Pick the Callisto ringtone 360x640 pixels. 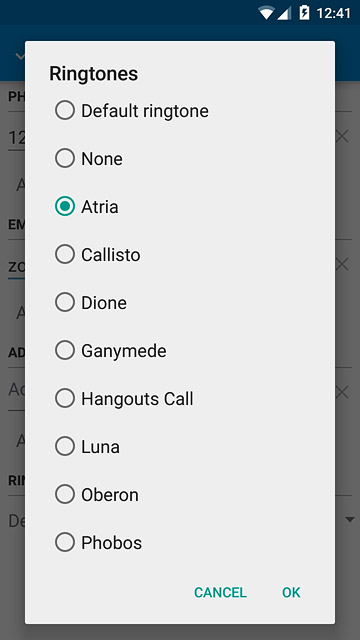(180, 255)
